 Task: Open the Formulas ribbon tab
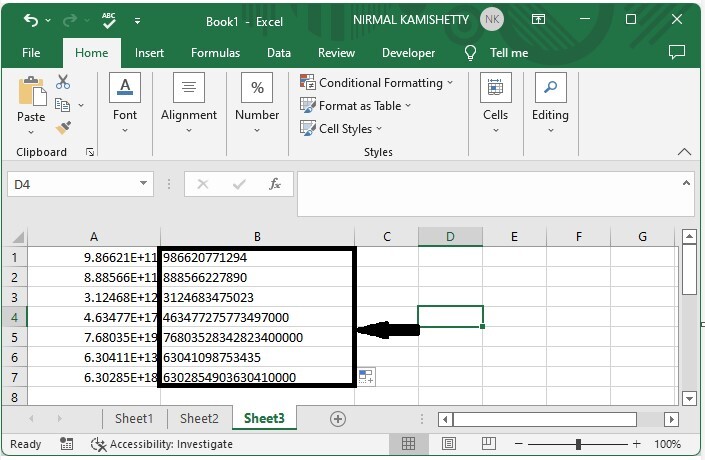pos(215,53)
